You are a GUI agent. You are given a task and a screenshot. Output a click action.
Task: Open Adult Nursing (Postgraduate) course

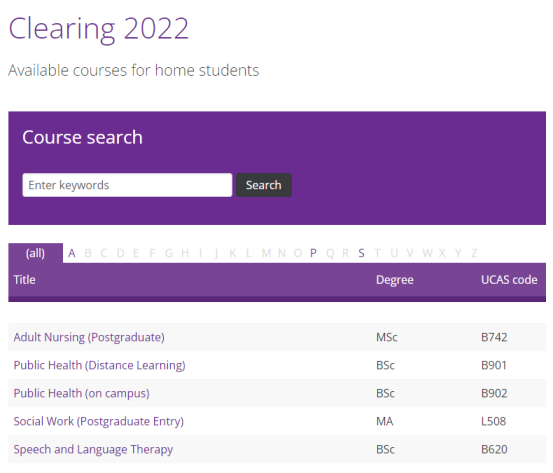pos(89,337)
